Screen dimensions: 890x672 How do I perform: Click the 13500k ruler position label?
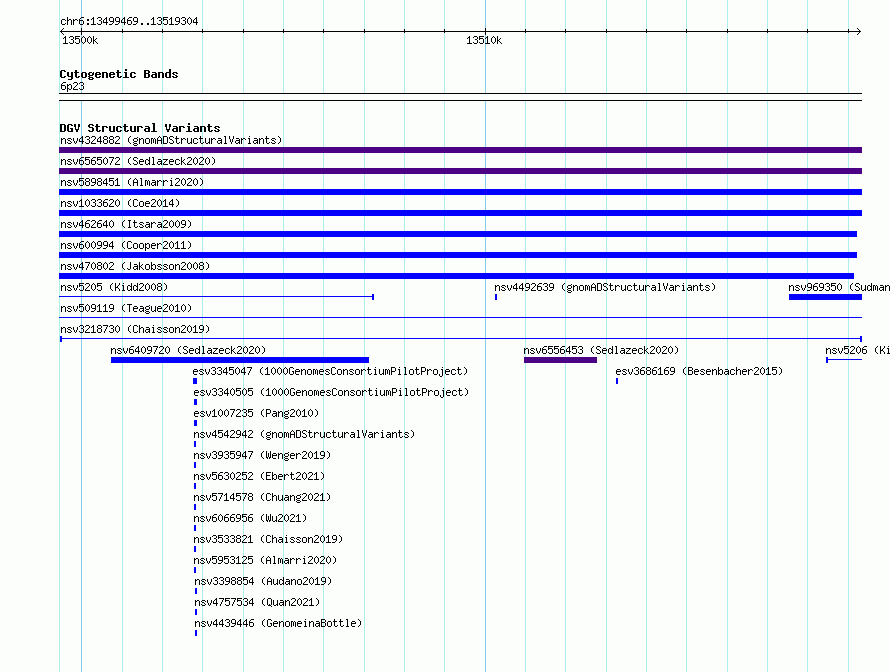(x=80, y=40)
